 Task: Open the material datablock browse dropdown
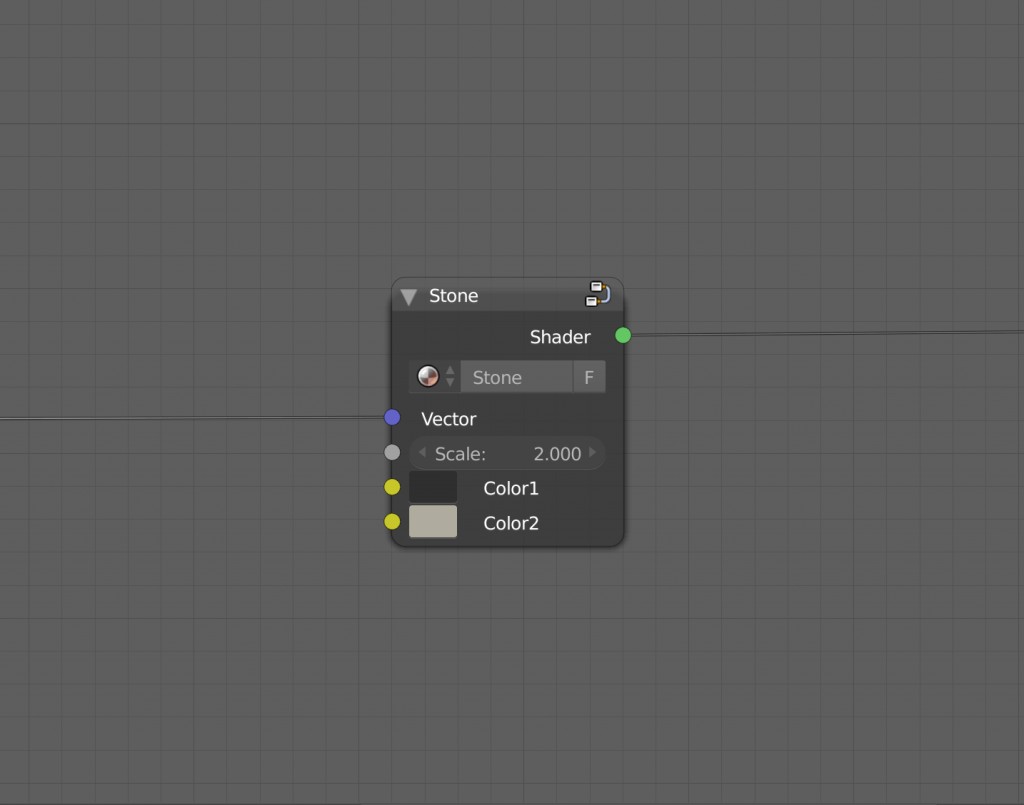pos(428,377)
